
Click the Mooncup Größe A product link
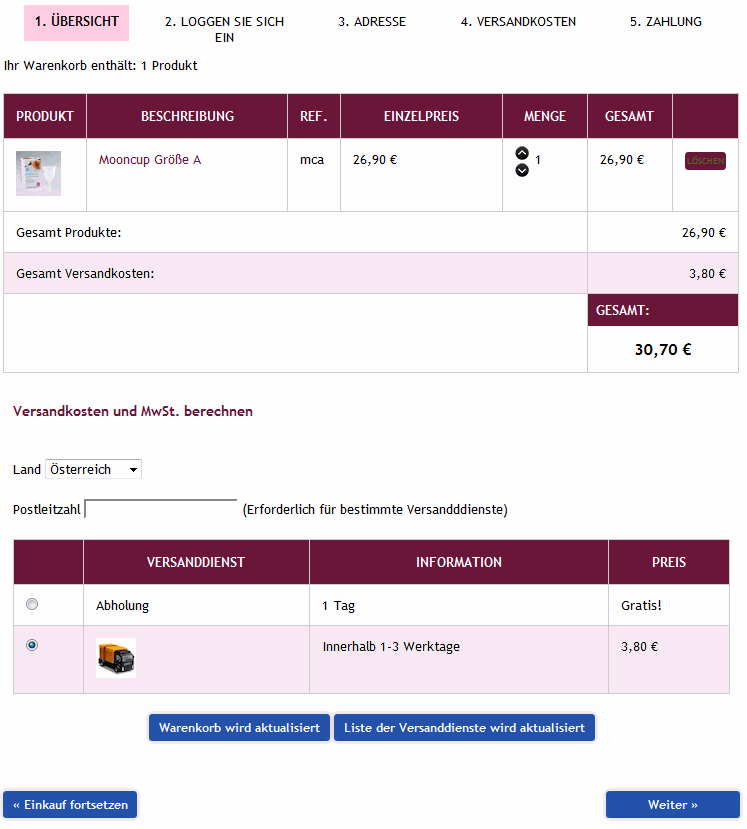[150, 160]
